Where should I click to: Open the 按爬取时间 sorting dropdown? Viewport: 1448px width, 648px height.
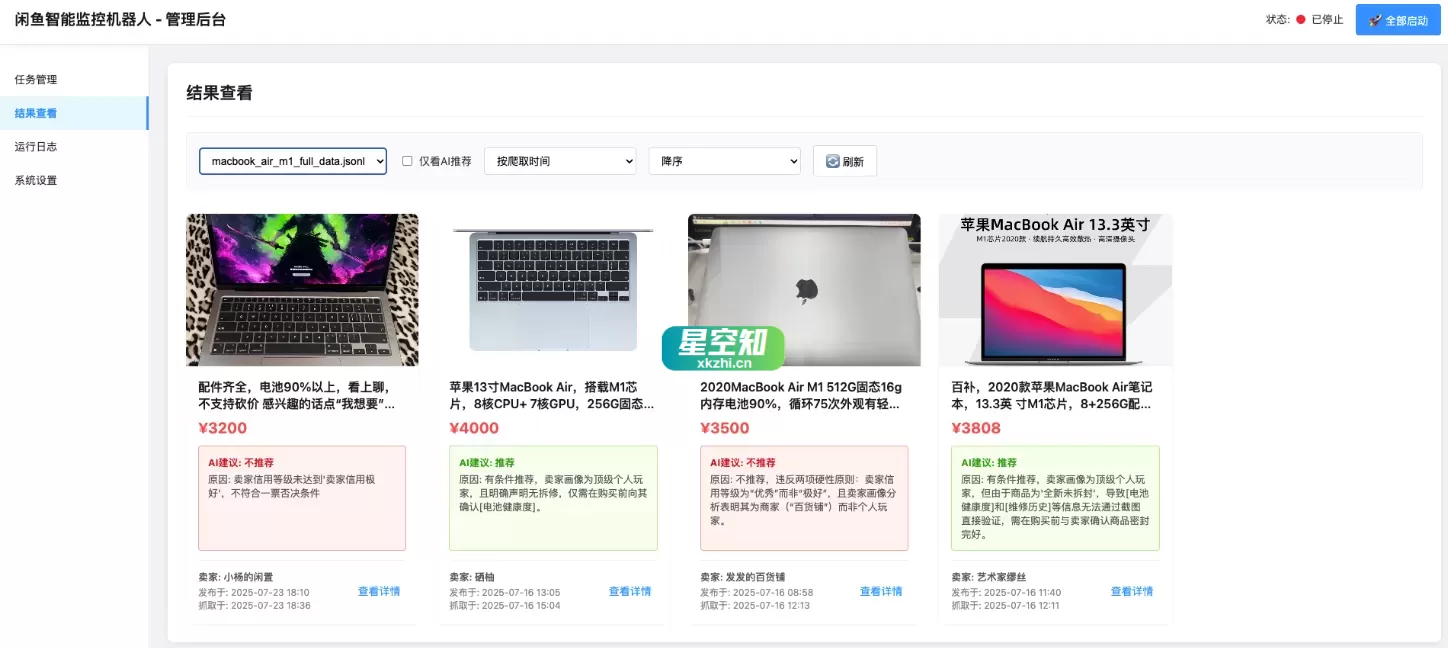pyautogui.click(x=559, y=160)
